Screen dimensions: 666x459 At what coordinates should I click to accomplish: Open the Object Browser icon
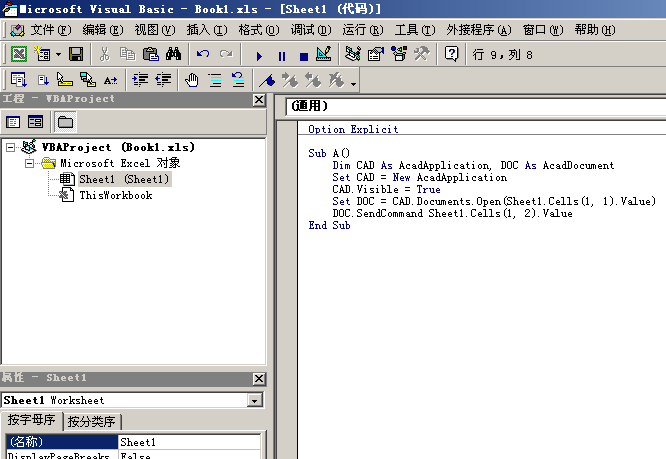click(x=398, y=54)
